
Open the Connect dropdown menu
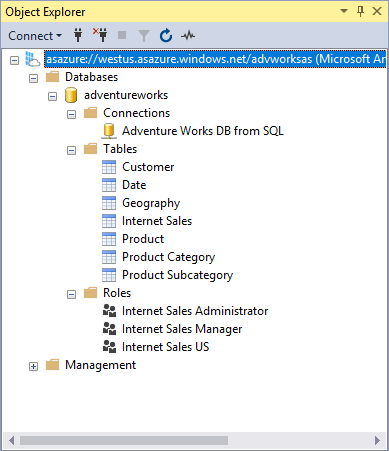35,36
